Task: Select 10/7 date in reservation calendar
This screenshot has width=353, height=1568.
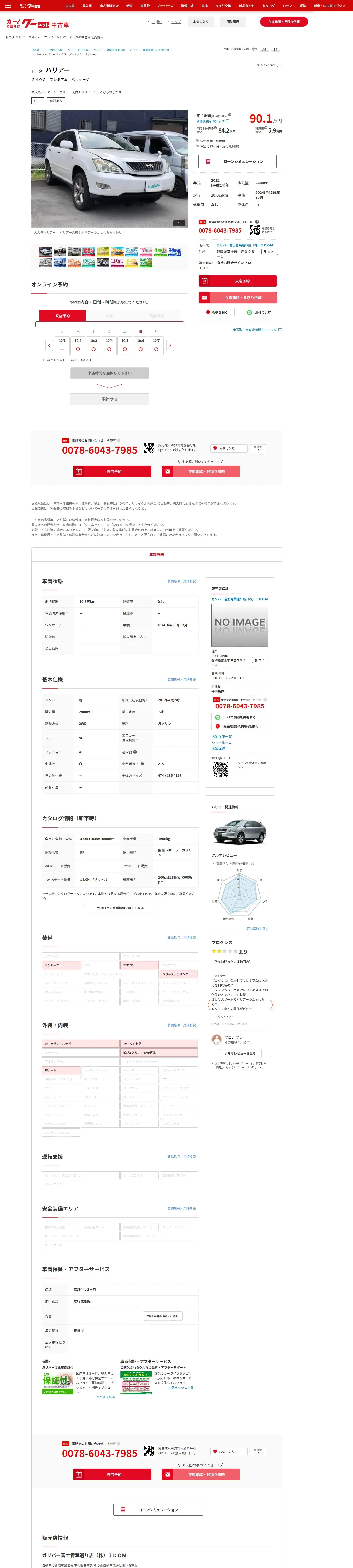Action: [x=156, y=345]
